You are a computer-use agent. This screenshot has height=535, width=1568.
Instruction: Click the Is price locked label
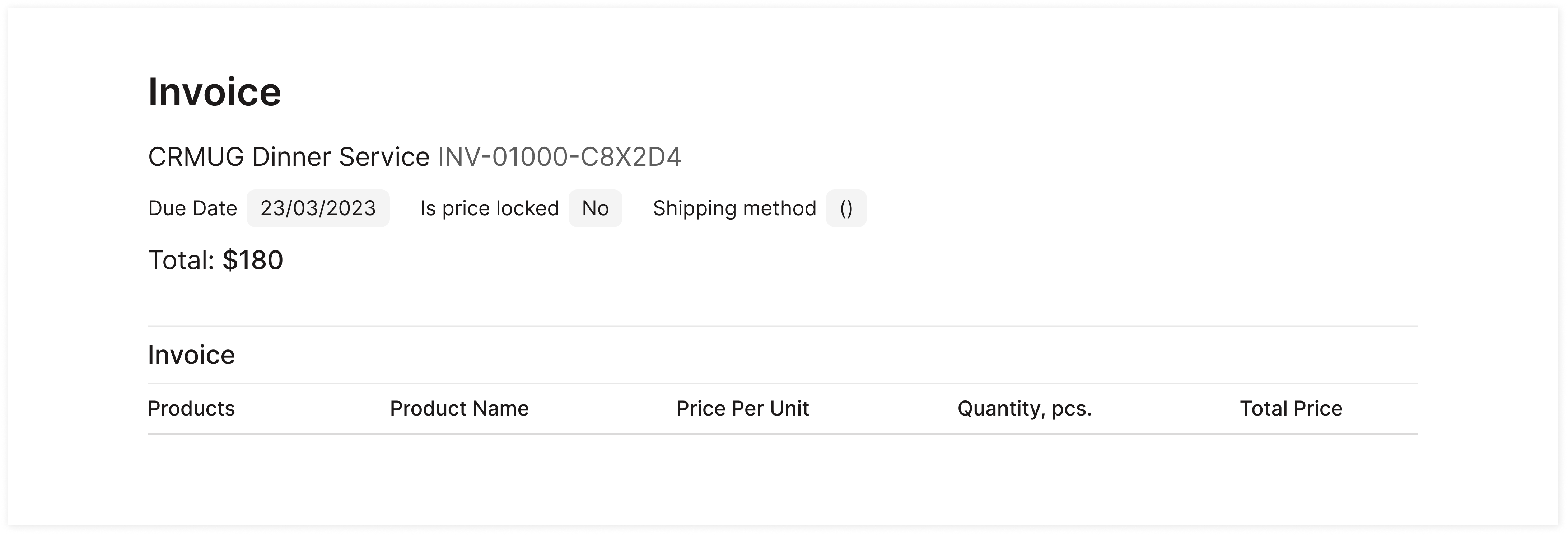click(x=489, y=208)
